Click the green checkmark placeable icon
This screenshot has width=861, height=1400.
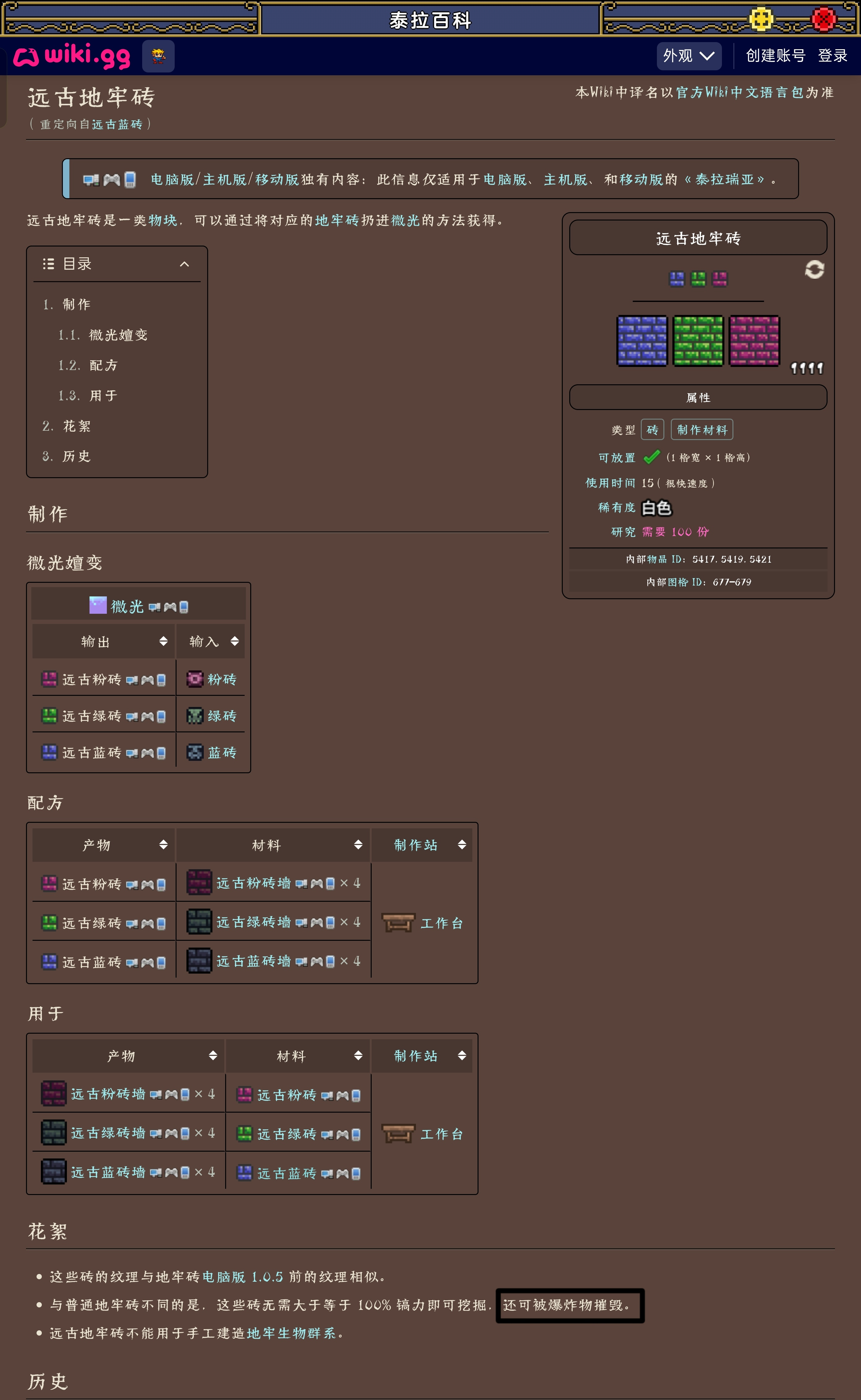(651, 457)
